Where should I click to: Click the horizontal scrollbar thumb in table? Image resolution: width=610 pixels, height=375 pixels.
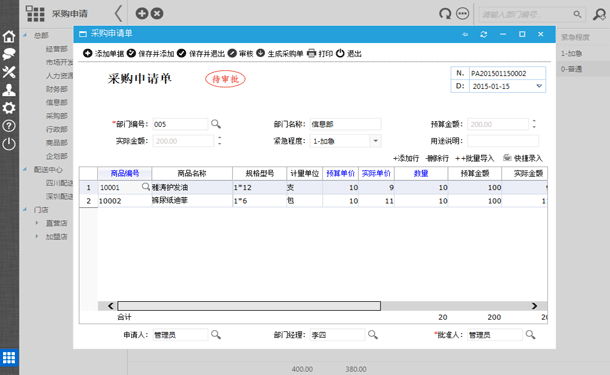point(249,306)
